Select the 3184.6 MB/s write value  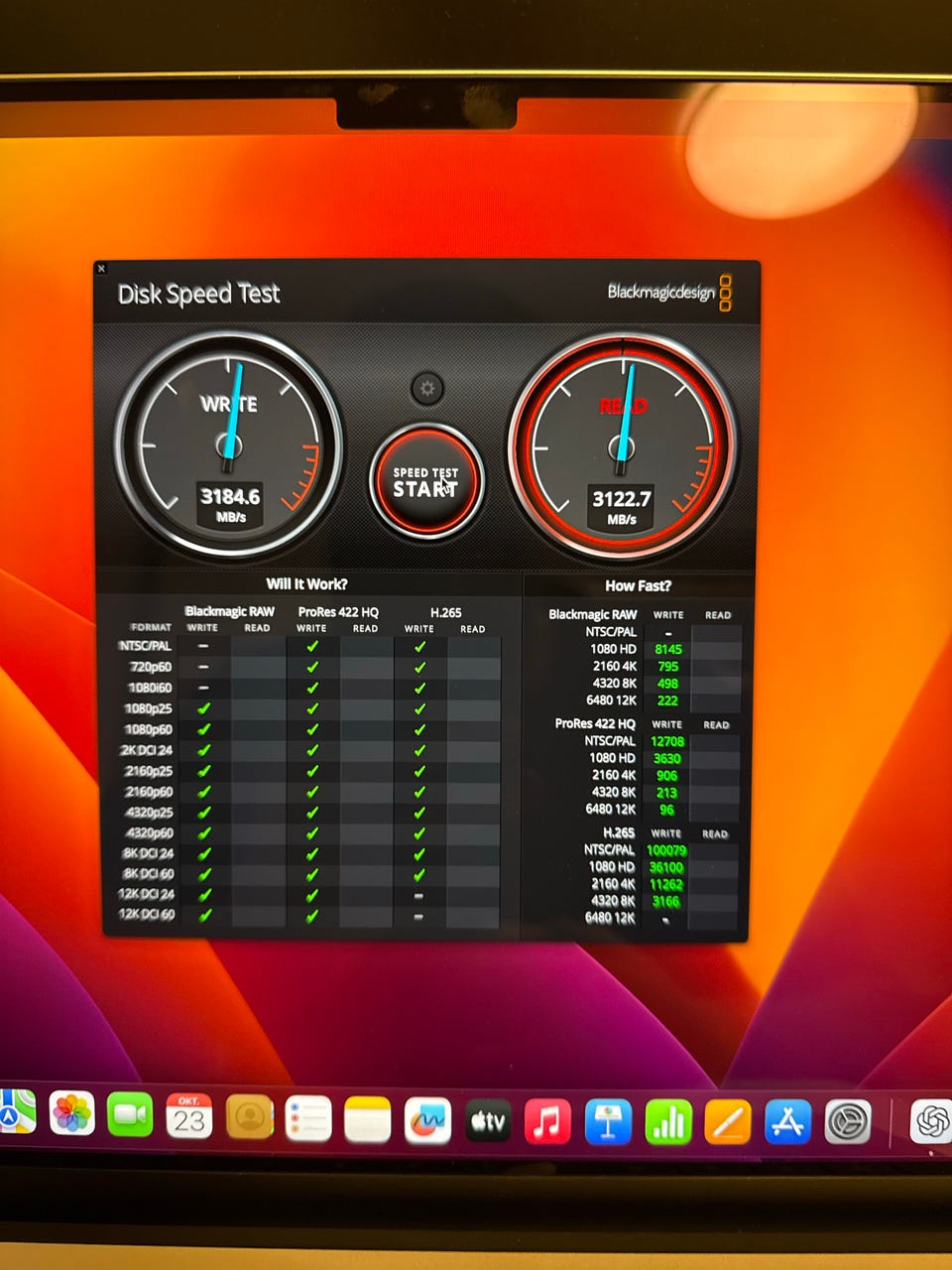[x=230, y=496]
